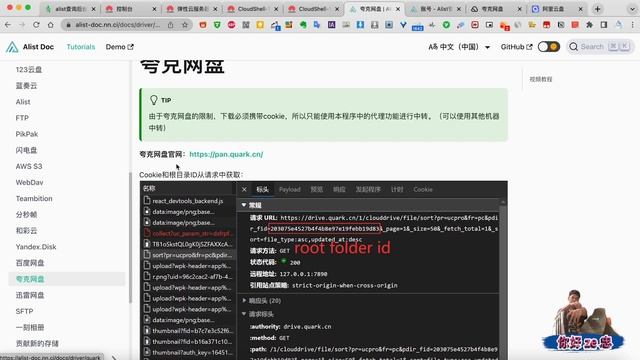640x360 pixels.
Task: Click the sidebar vertical scrollbar
Action: click(x=131, y=238)
